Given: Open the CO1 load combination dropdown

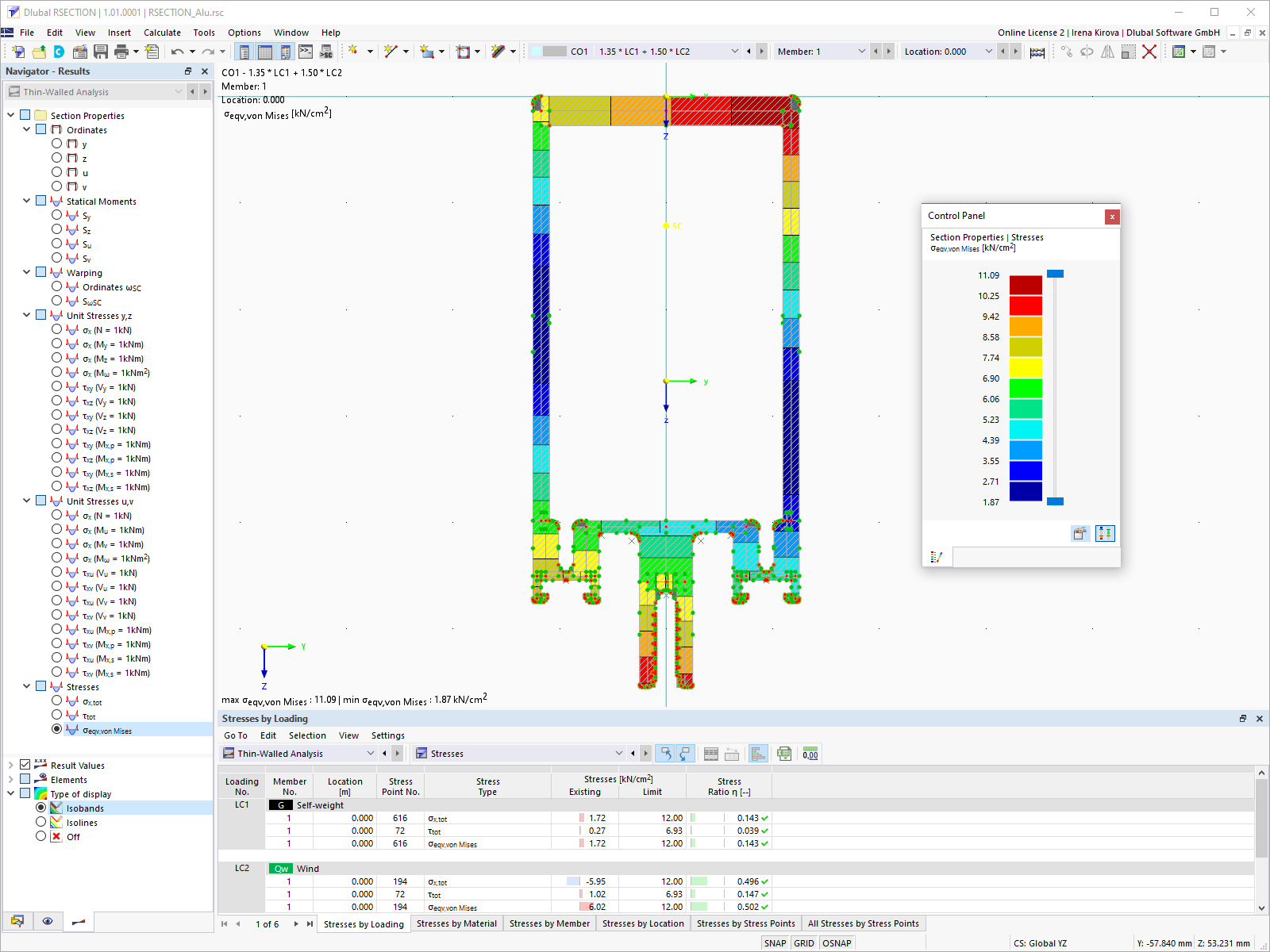Looking at the screenshot, I should tap(733, 51).
